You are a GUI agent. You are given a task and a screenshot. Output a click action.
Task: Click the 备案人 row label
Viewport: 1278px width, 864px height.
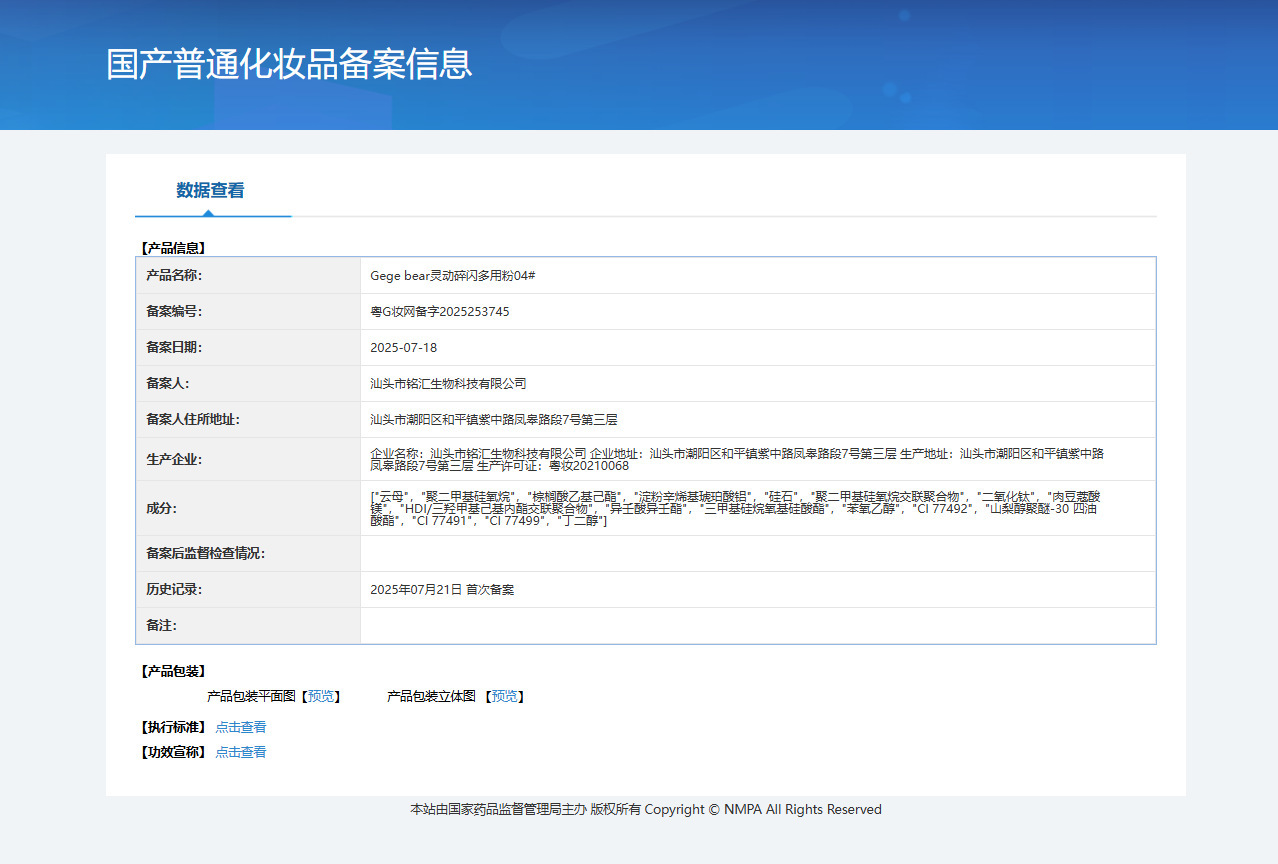[x=168, y=383]
